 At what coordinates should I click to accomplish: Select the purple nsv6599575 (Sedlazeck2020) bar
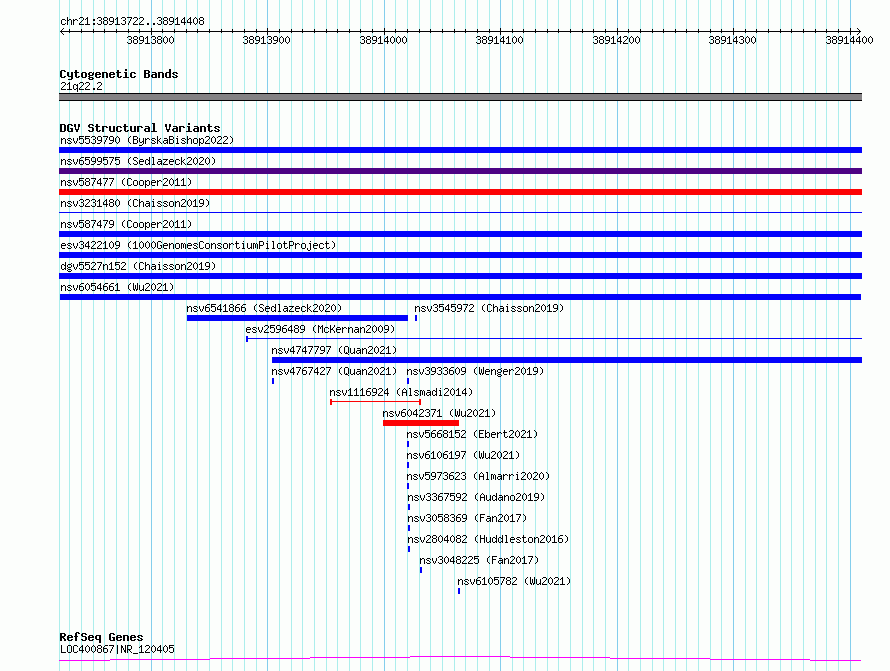(460, 171)
